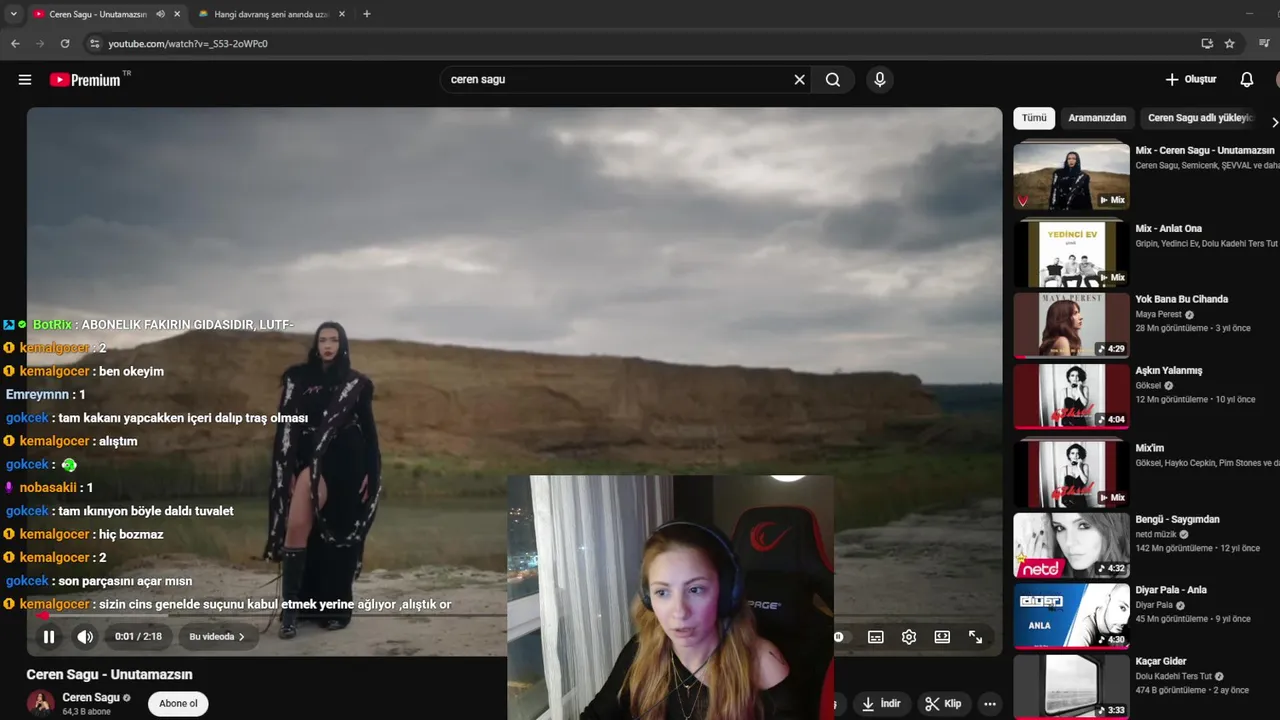Screen dimensions: 1280x720
Task: Enter fullscreen mode icon
Action: click(976, 637)
